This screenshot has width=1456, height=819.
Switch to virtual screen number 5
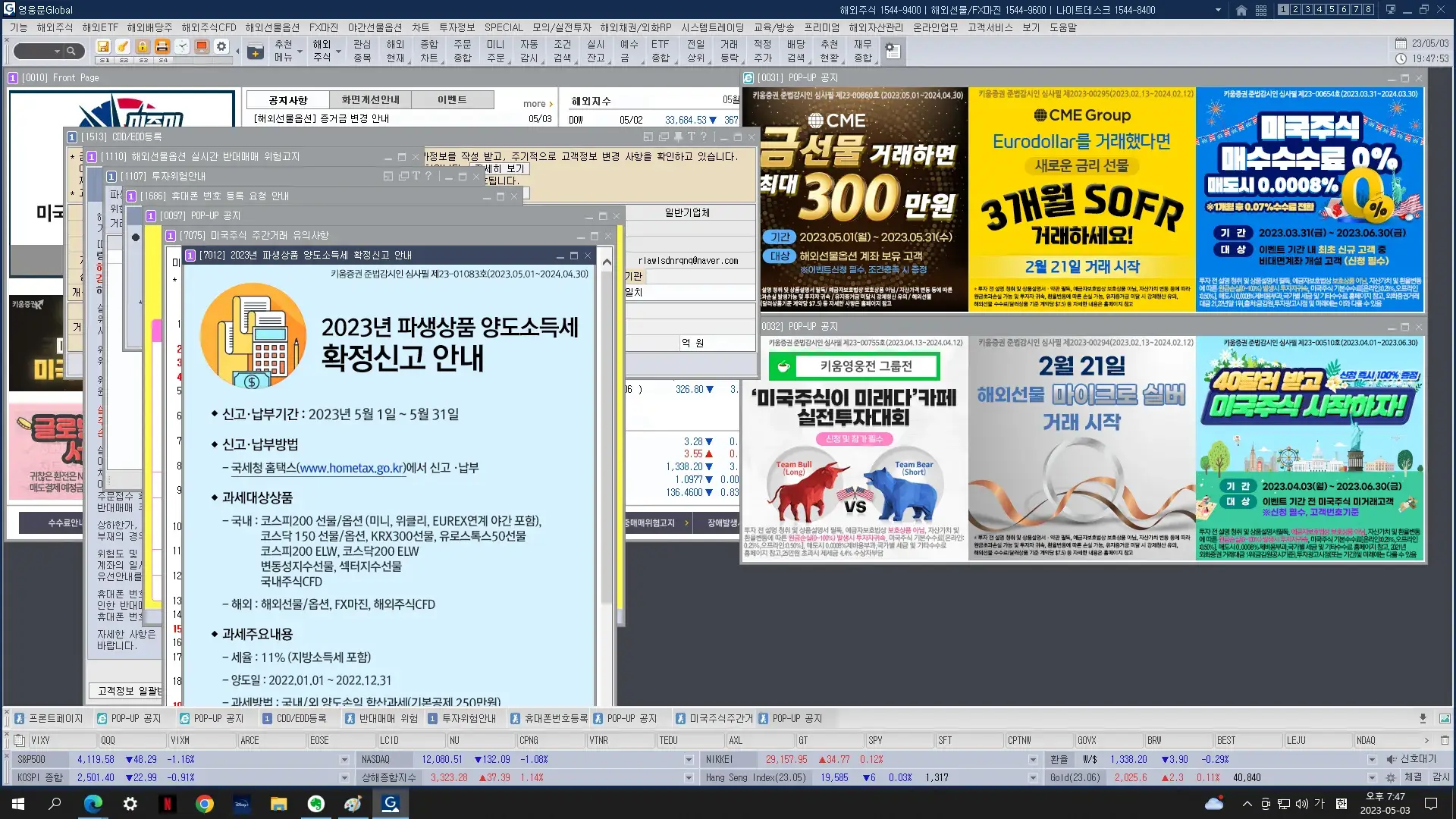(x=1332, y=10)
